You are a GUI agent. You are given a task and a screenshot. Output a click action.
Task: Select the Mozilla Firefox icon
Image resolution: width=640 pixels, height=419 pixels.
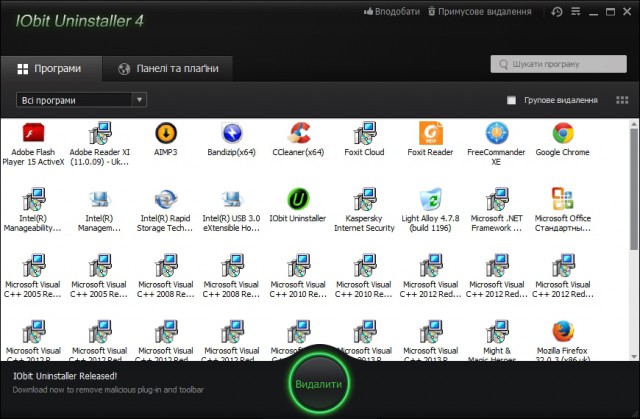[563, 331]
